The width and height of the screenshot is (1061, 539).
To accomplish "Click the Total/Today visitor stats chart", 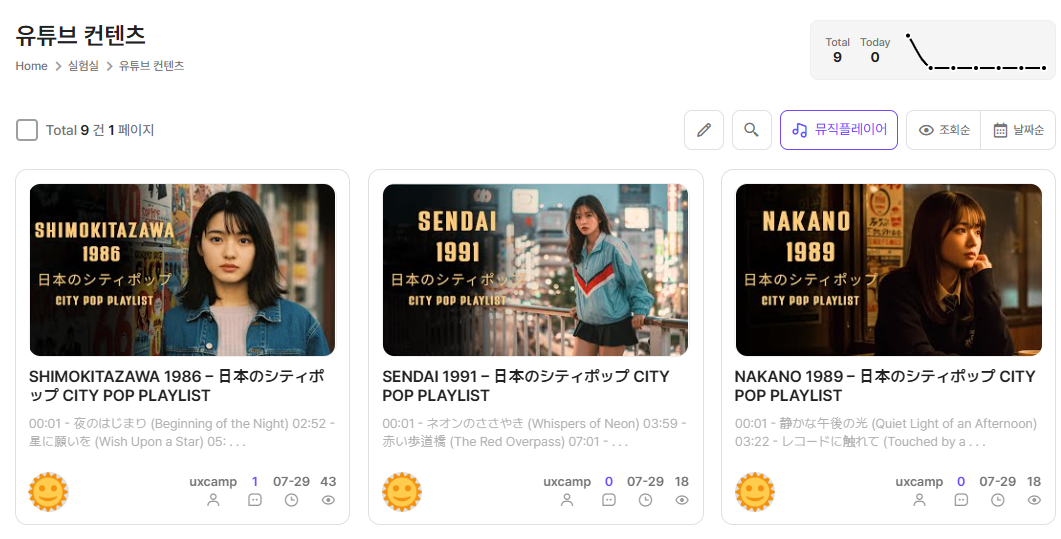I will coord(932,50).
